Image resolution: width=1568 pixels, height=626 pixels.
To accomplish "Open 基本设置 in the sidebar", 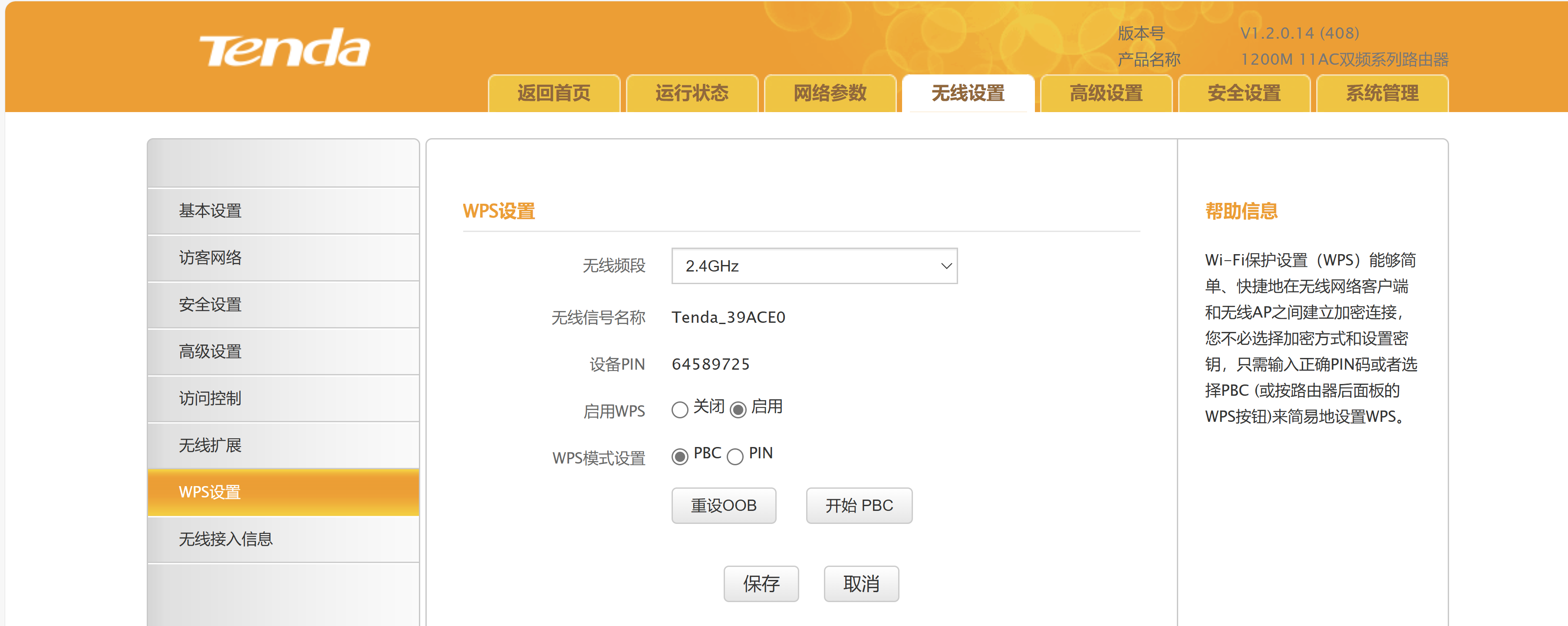I will coord(210,211).
